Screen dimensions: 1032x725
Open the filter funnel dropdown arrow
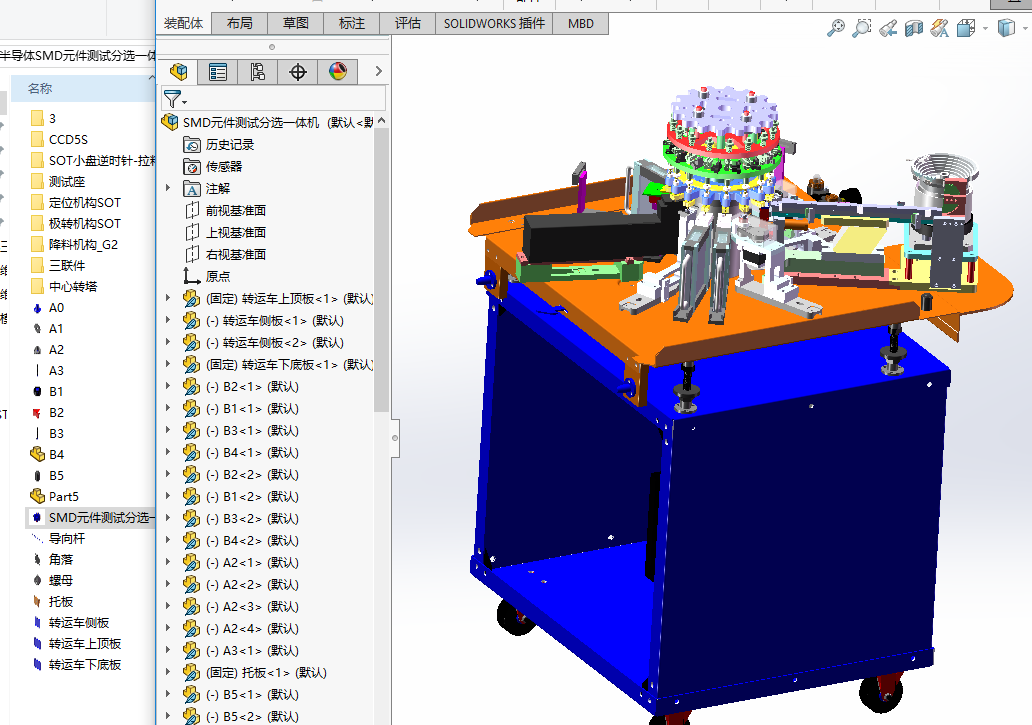point(184,103)
